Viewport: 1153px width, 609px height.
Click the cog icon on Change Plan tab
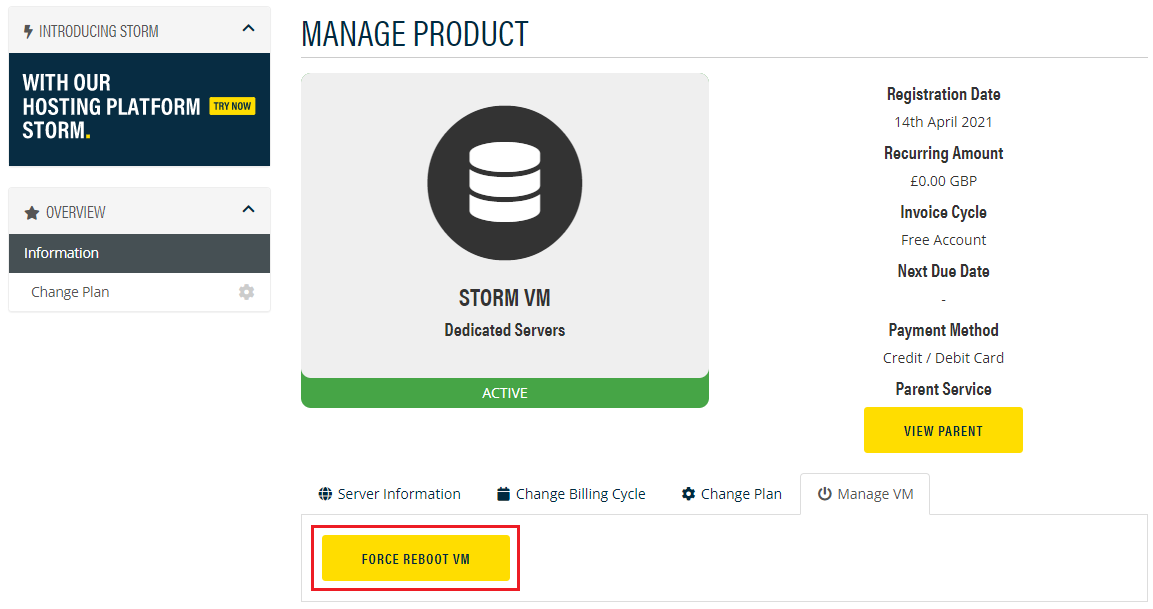(x=688, y=494)
